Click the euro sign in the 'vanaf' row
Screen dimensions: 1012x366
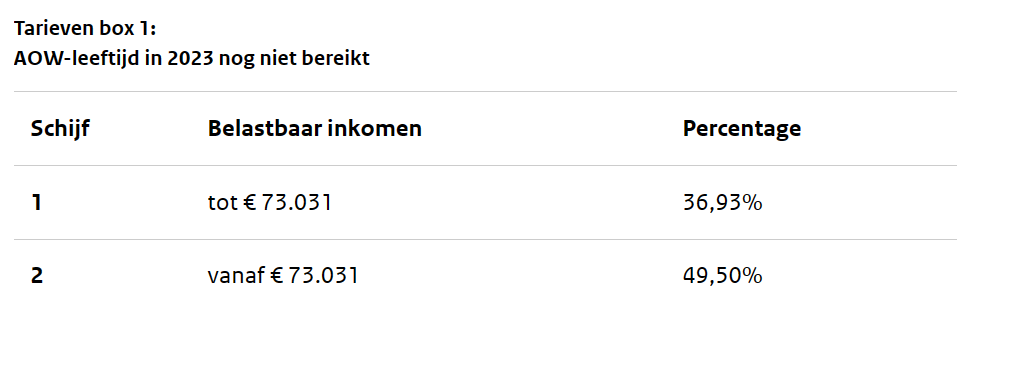(x=276, y=276)
